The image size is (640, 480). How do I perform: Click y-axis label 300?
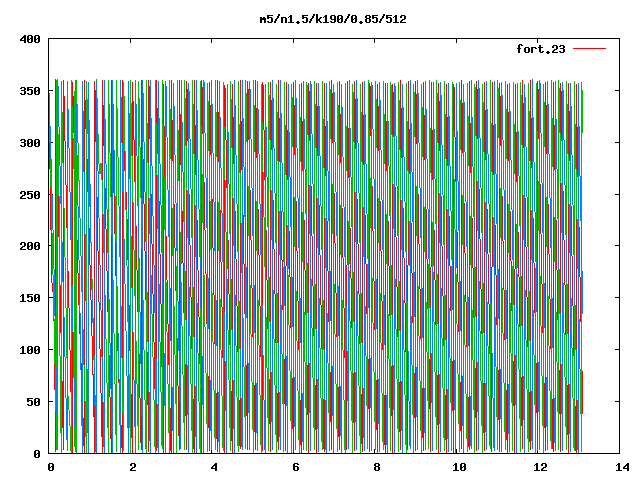[30, 143]
